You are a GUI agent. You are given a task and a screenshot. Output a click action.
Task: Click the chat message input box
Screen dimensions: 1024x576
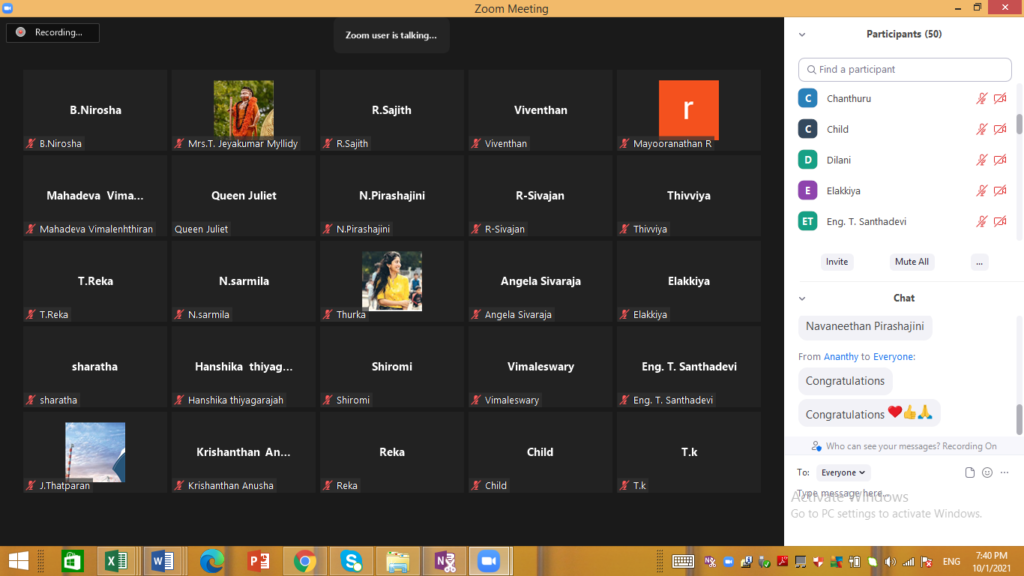[904, 493]
